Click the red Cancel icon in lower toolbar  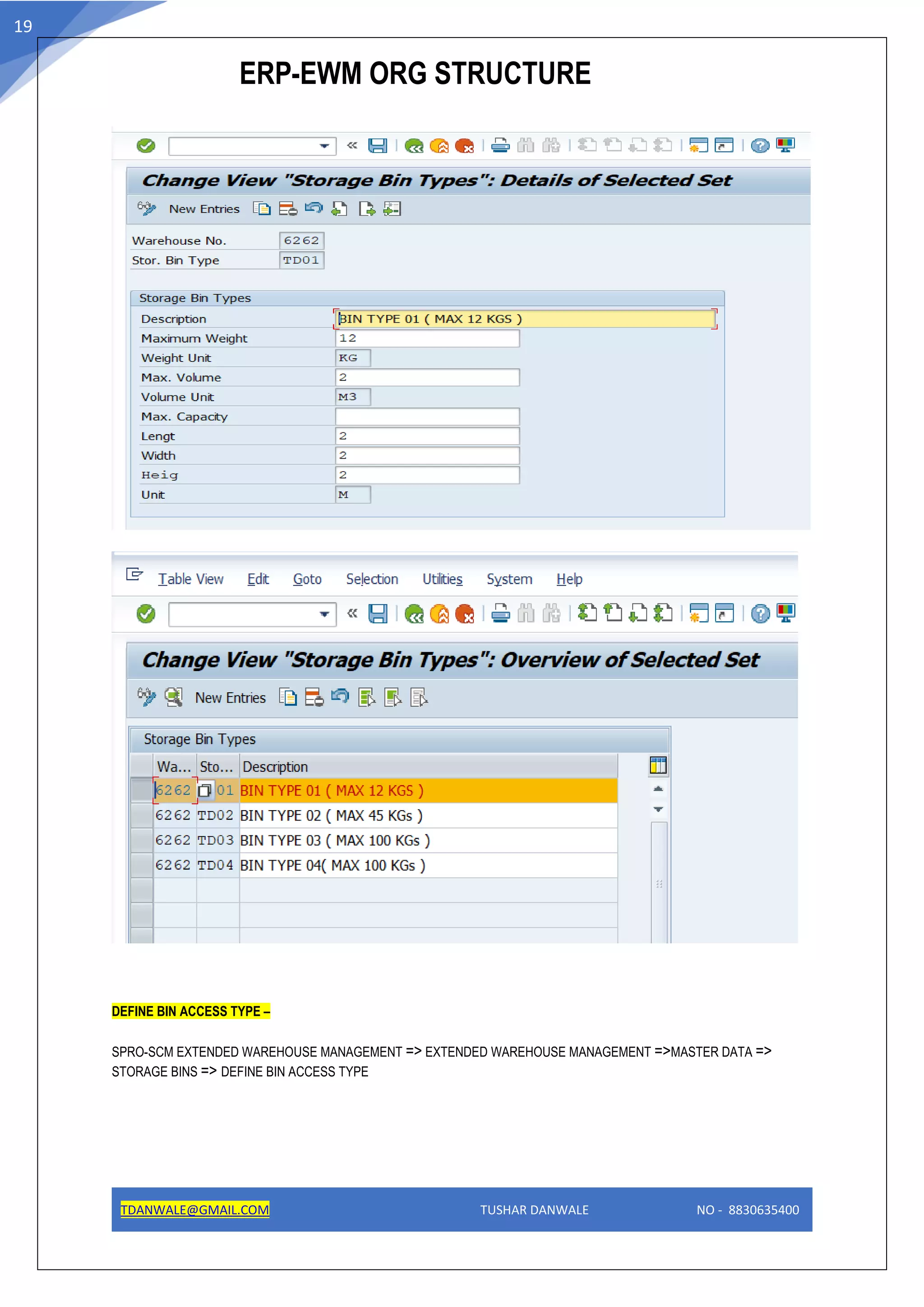pyautogui.click(x=465, y=614)
